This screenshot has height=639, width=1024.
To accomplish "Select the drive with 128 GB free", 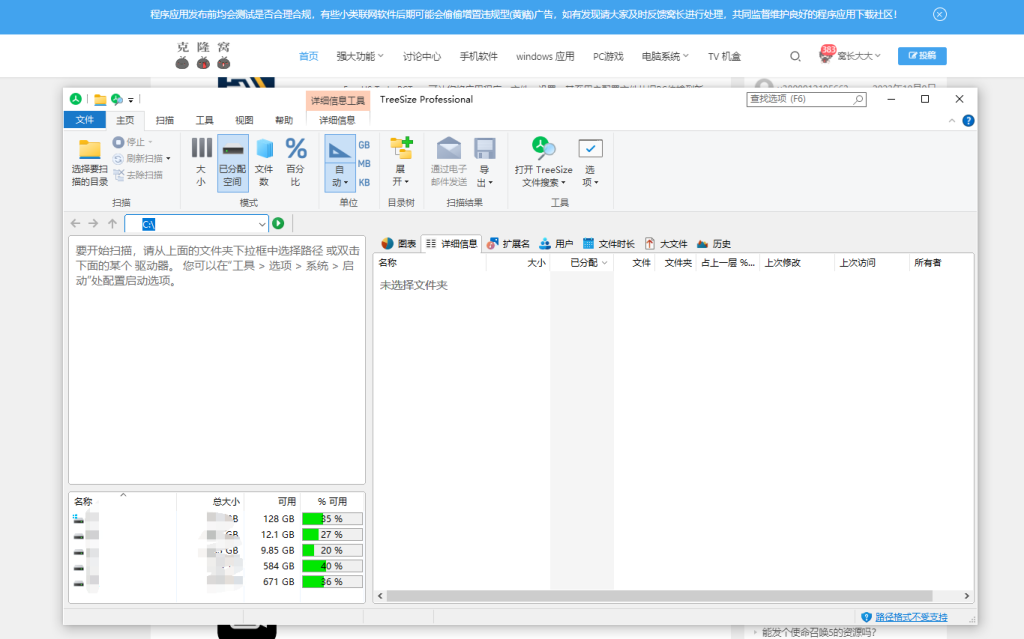I will 216,519.
